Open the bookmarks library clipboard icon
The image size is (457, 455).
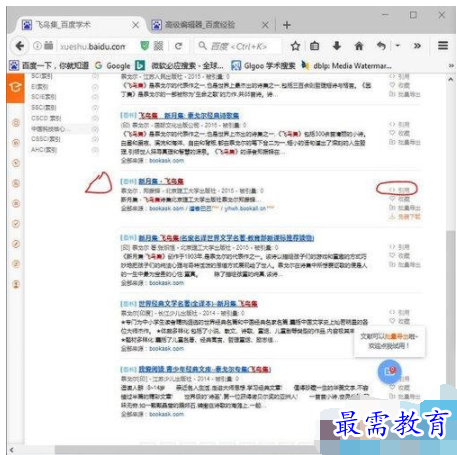point(315,46)
